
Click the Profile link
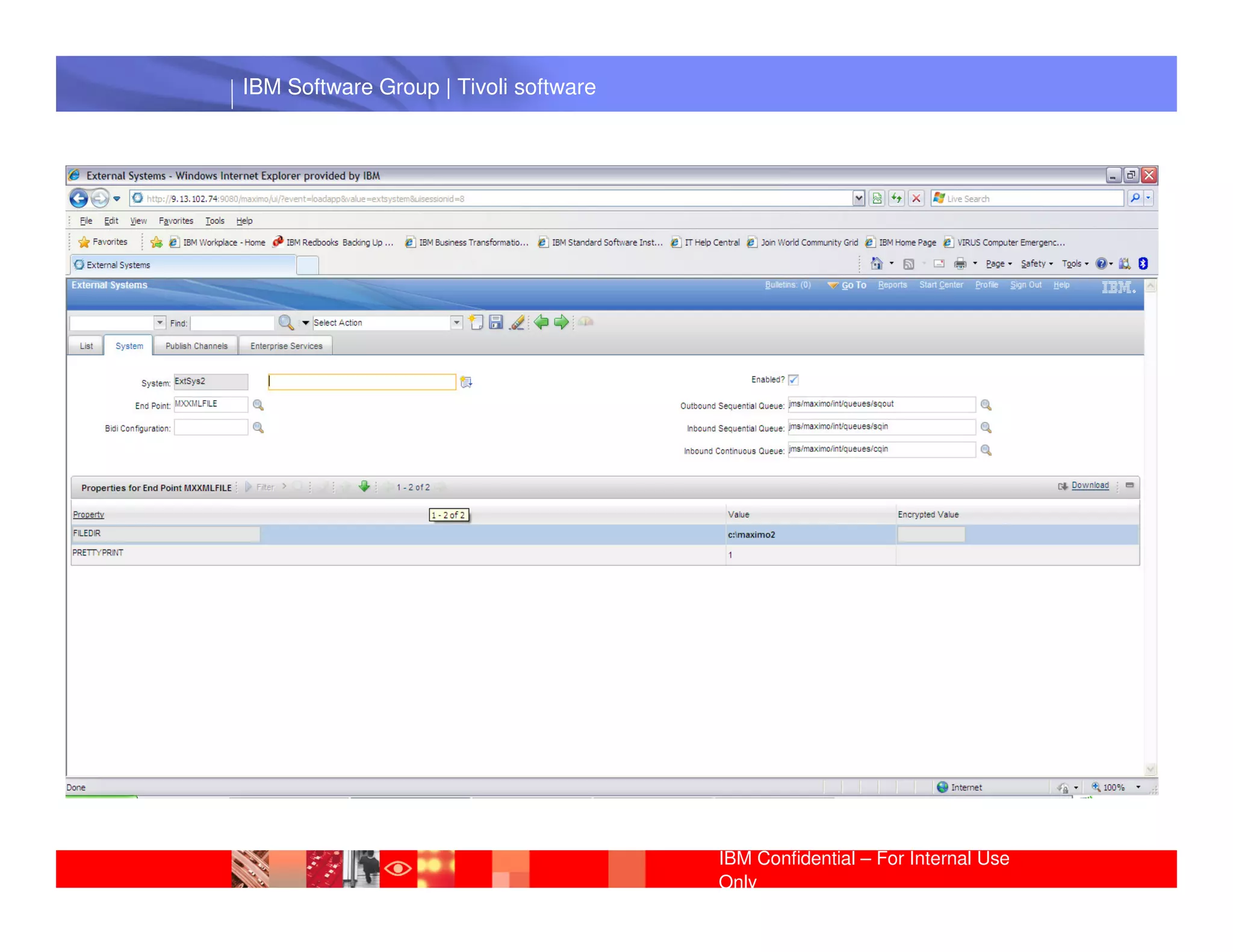click(x=986, y=285)
